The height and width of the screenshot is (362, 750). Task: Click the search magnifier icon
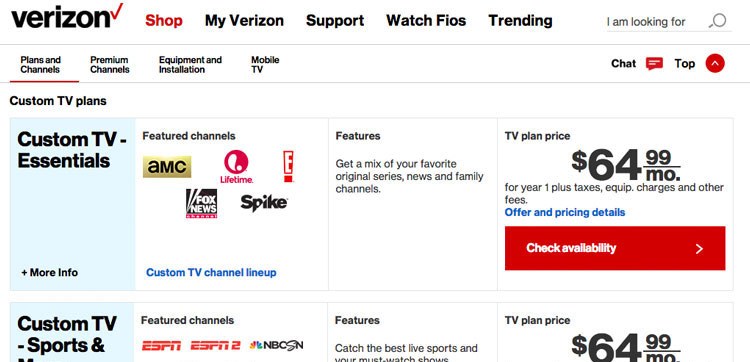pyautogui.click(x=717, y=21)
